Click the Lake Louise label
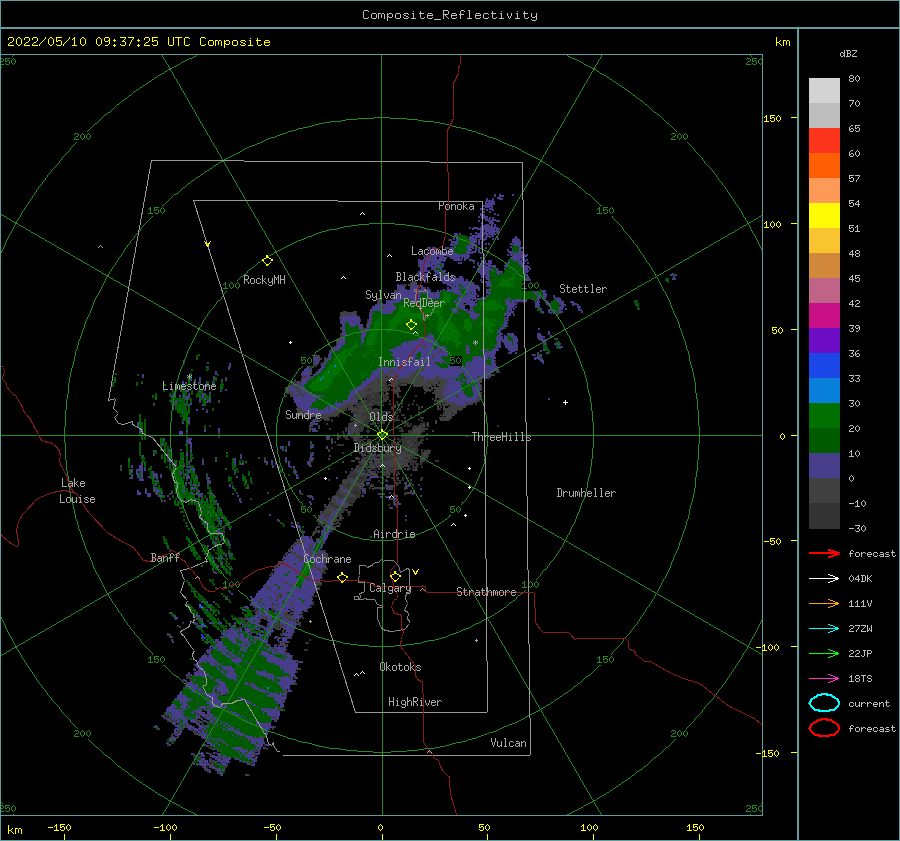 point(77,491)
